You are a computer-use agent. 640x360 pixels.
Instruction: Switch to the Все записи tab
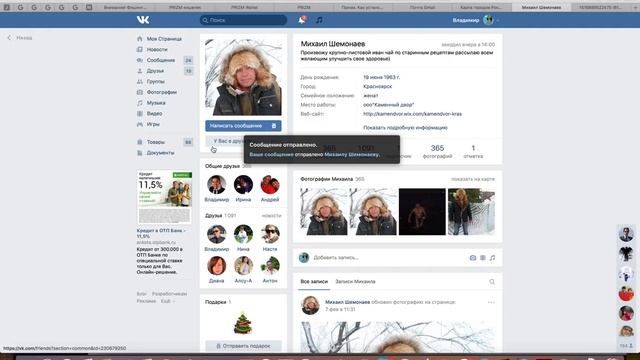tap(314, 282)
